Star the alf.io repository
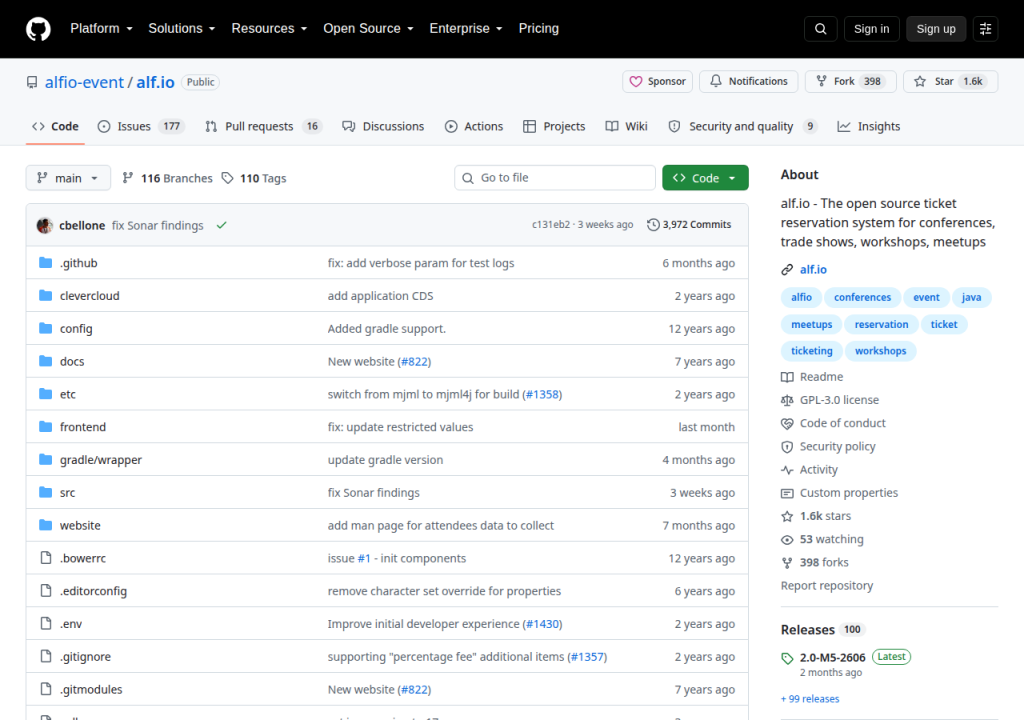The width and height of the screenshot is (1024, 720). [x=950, y=82]
